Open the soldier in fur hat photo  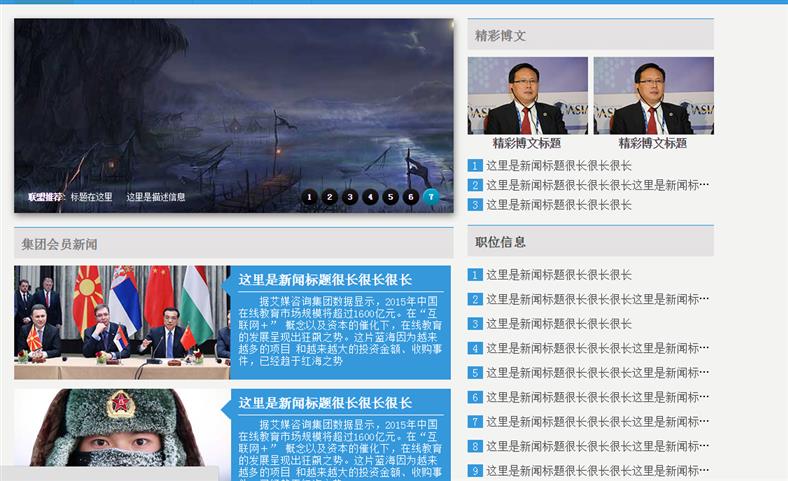pos(121,430)
